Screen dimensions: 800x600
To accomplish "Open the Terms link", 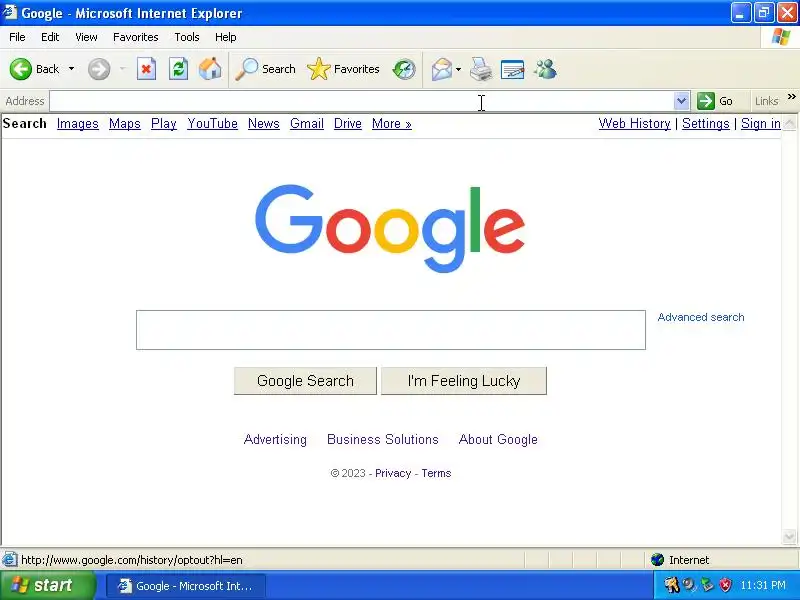I will pos(436,473).
